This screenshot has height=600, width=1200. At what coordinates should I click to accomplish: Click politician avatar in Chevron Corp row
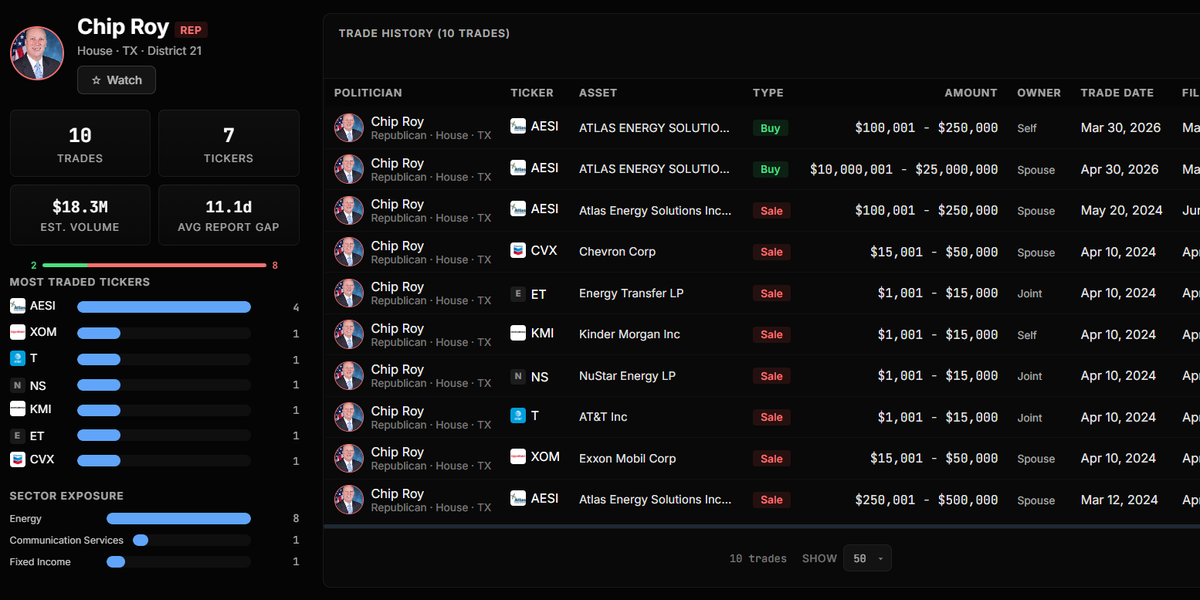(x=349, y=252)
